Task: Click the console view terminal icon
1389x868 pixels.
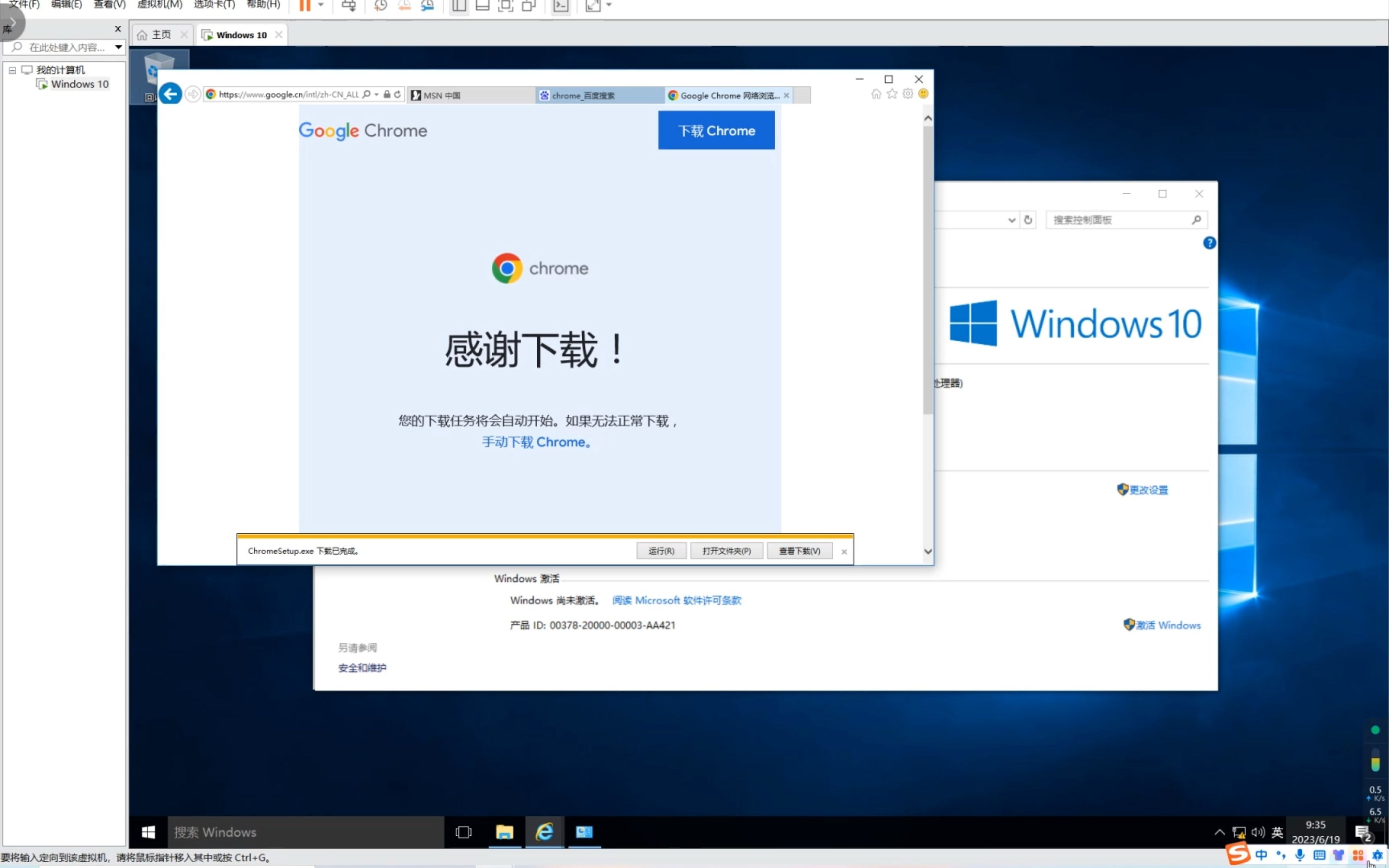Action: coord(560,6)
